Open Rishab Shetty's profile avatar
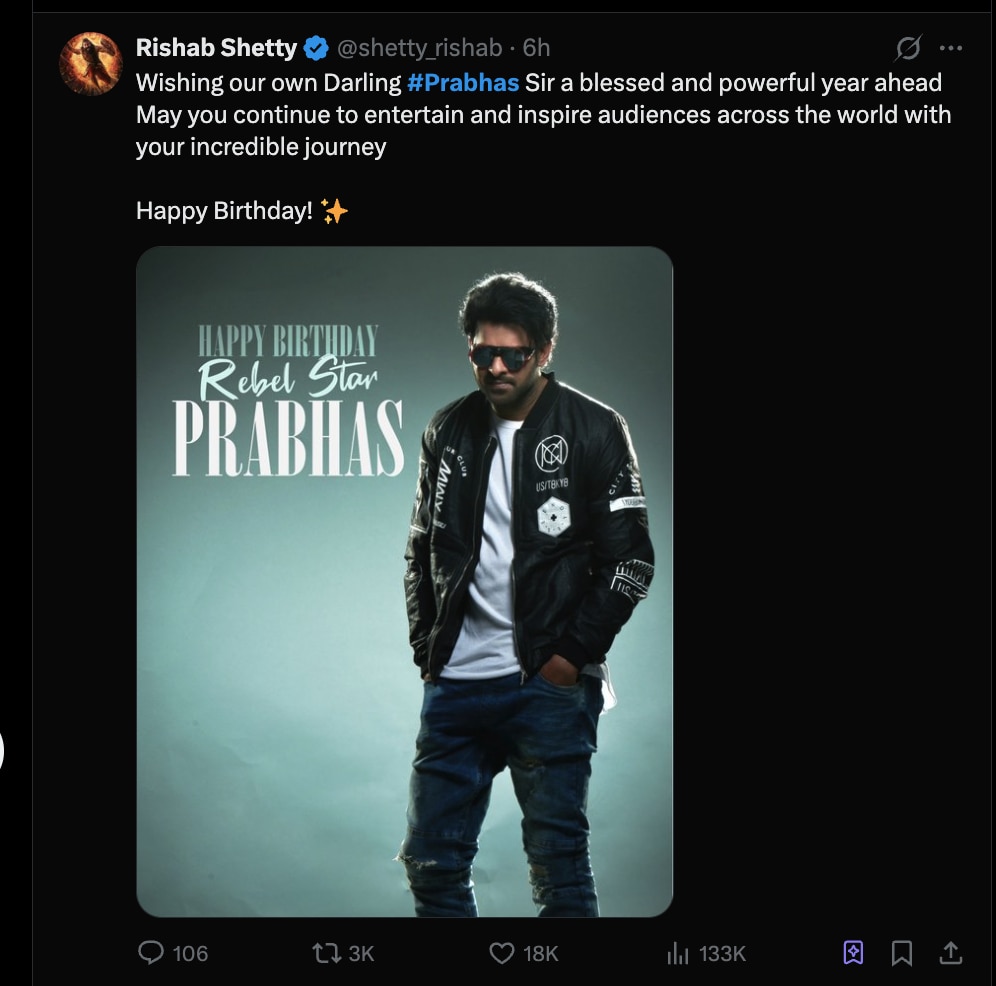 click(x=90, y=64)
